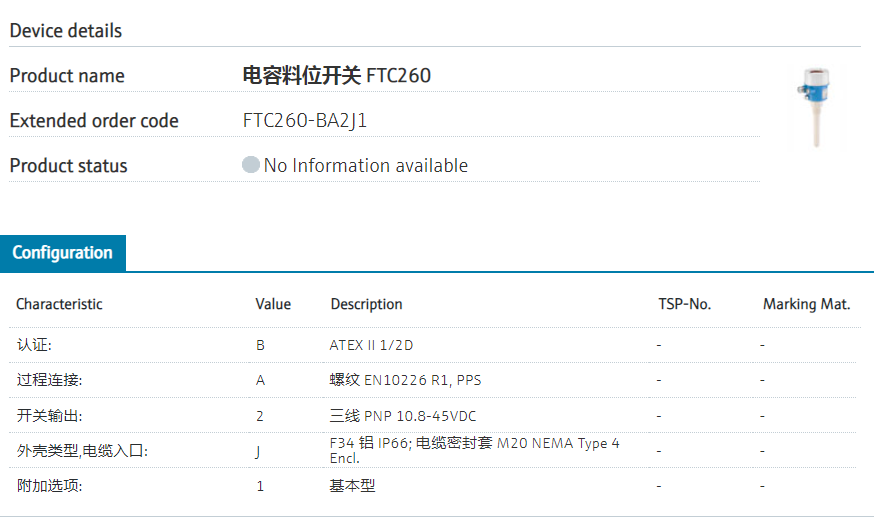Viewport: 874px width, 520px height.
Task: Open the FTC260 product image thumbnail
Action: tap(815, 107)
